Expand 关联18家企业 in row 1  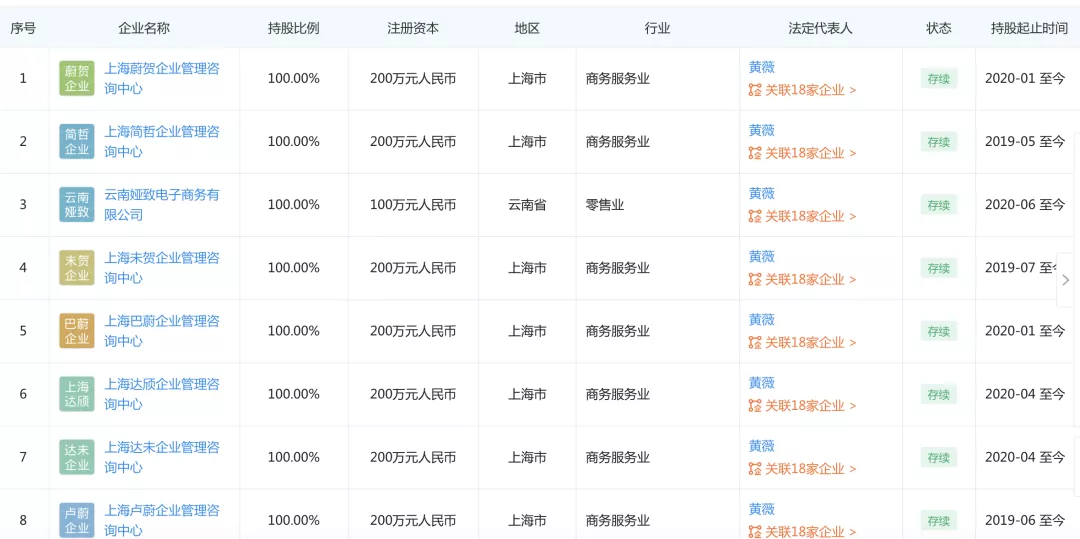click(x=803, y=90)
